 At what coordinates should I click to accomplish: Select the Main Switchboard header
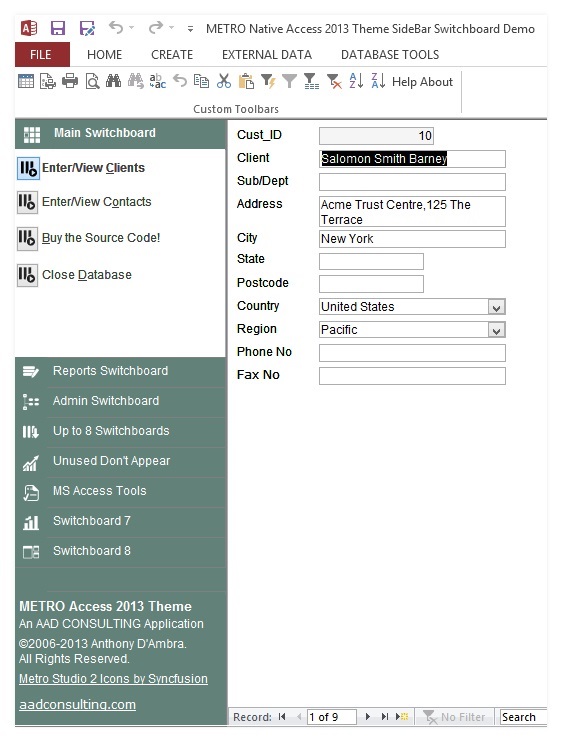click(x=121, y=133)
